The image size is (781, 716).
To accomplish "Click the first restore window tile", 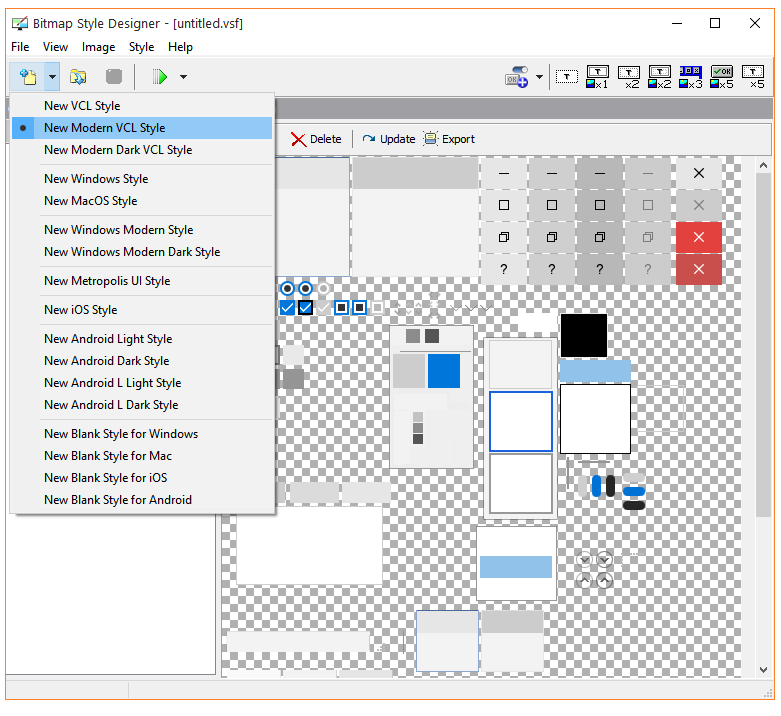I will pyautogui.click(x=504, y=237).
